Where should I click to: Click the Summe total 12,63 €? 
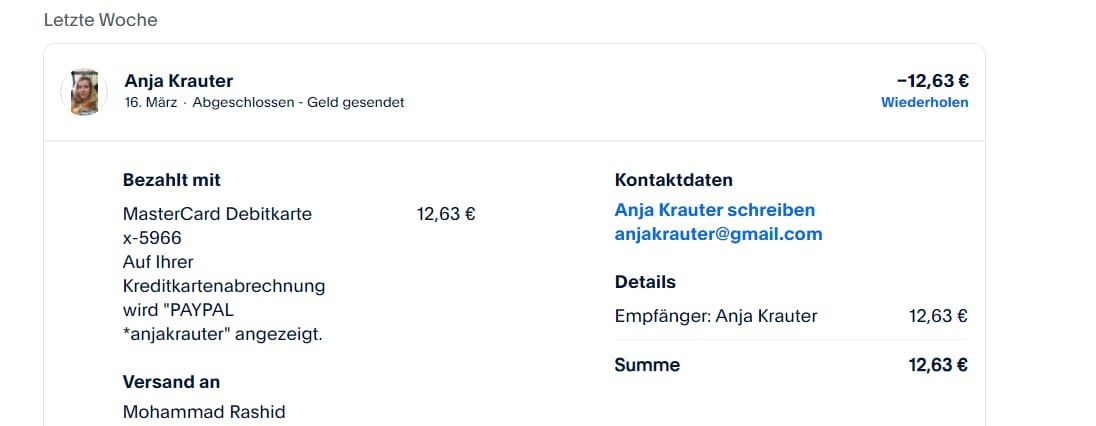point(937,365)
